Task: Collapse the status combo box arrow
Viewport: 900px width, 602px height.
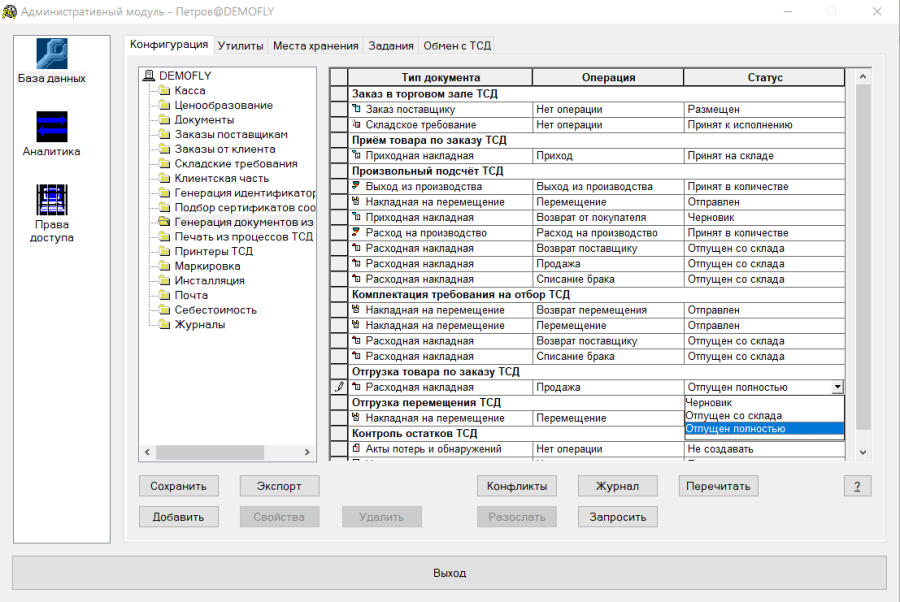Action: [836, 387]
